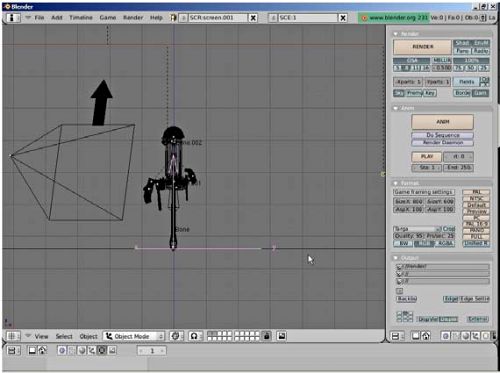Apply the FULL format preset

[x=476, y=237]
